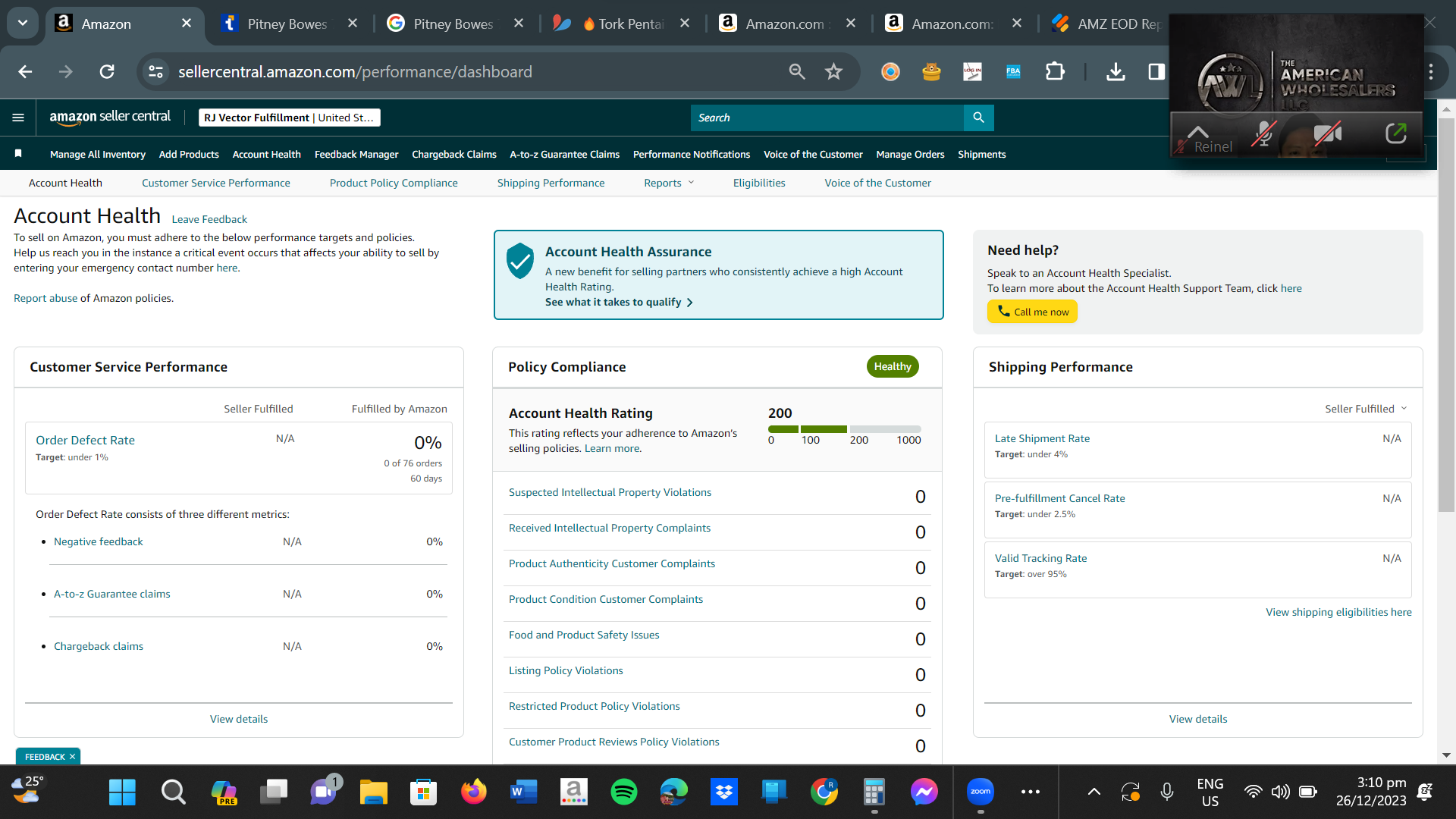The width and height of the screenshot is (1456, 819).
Task: Click the Report abuse link
Action: (x=45, y=298)
